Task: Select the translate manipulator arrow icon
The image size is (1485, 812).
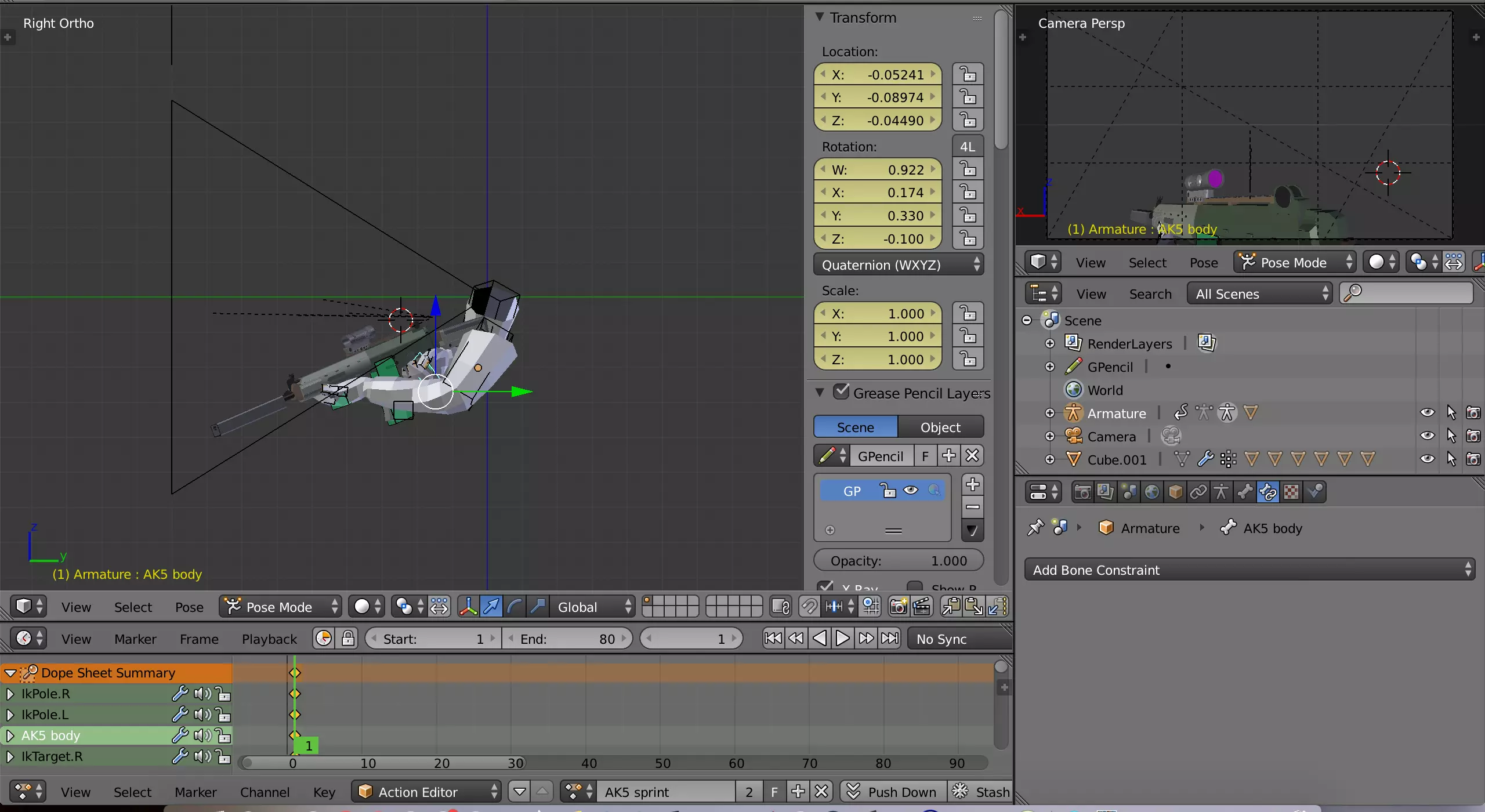Action: [491, 607]
